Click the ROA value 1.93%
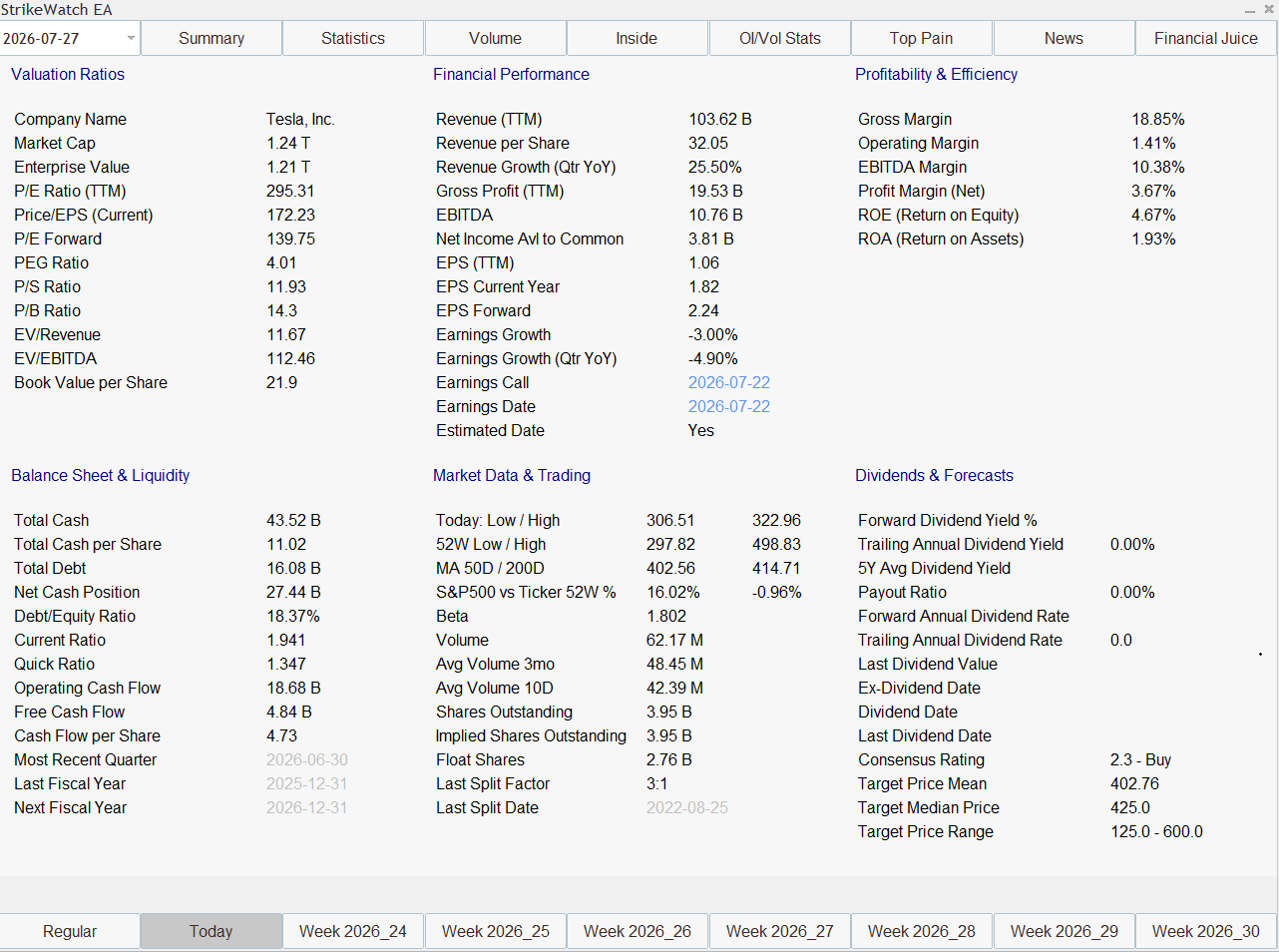 [1153, 239]
